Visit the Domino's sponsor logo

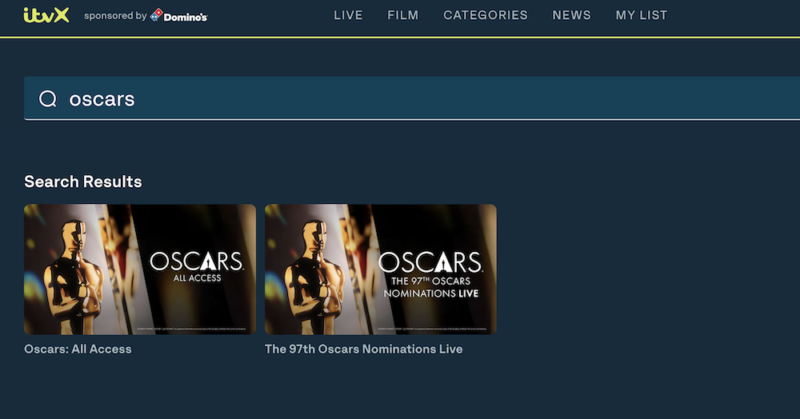179,16
